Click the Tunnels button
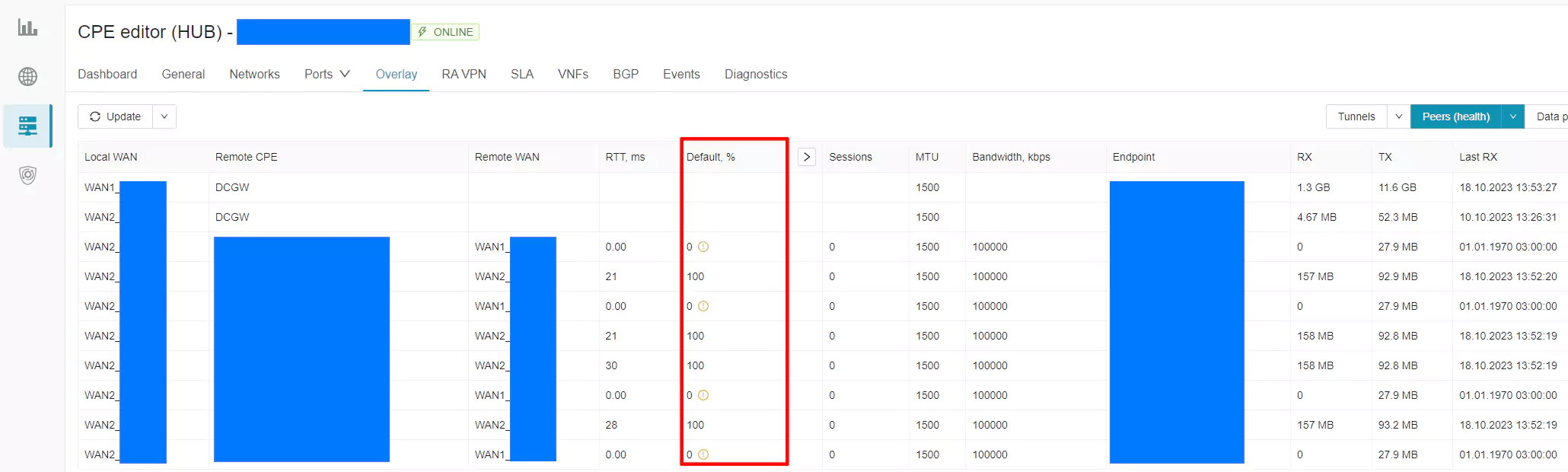 point(1356,116)
